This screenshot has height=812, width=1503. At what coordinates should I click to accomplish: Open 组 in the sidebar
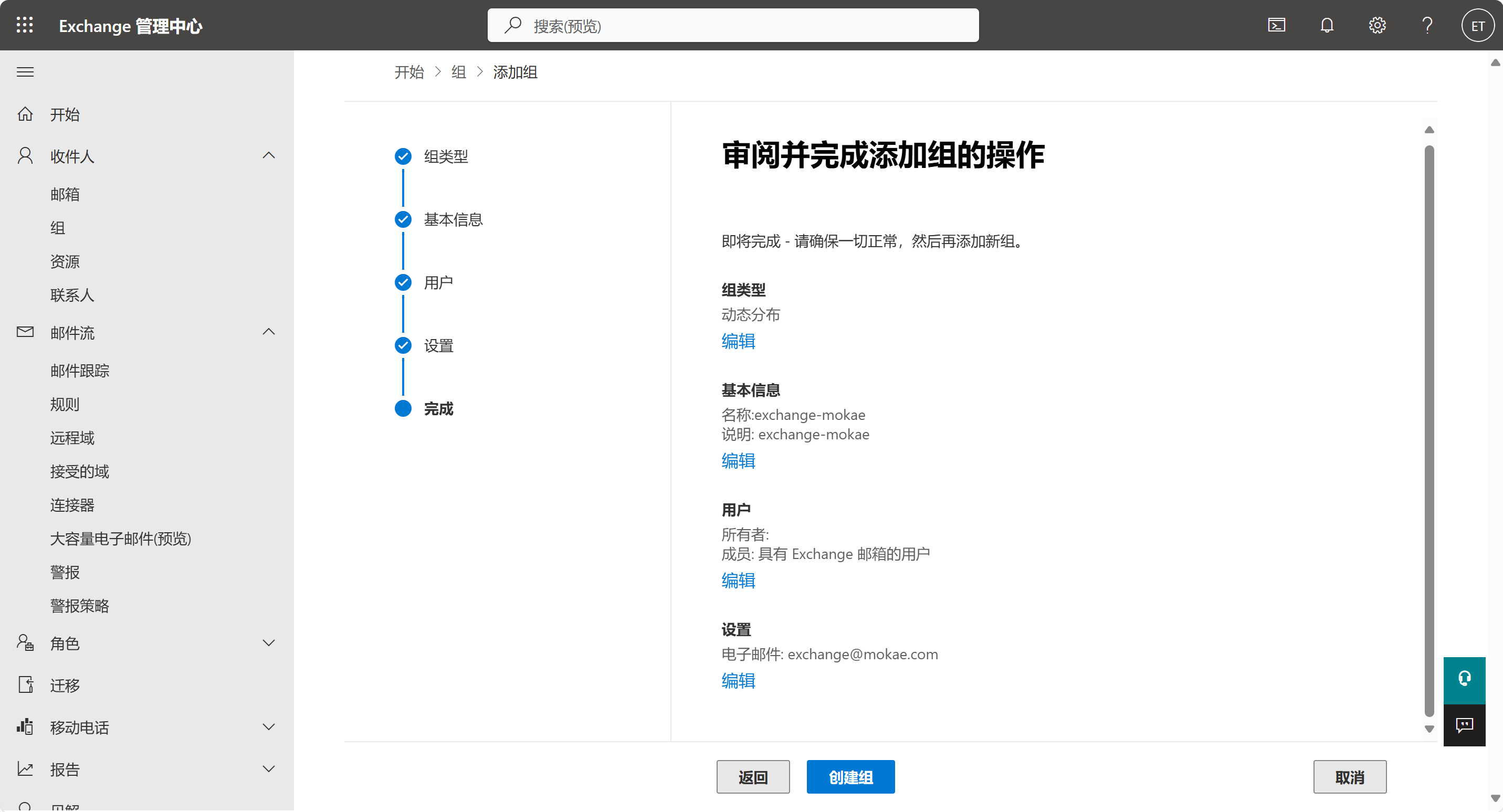[x=58, y=227]
